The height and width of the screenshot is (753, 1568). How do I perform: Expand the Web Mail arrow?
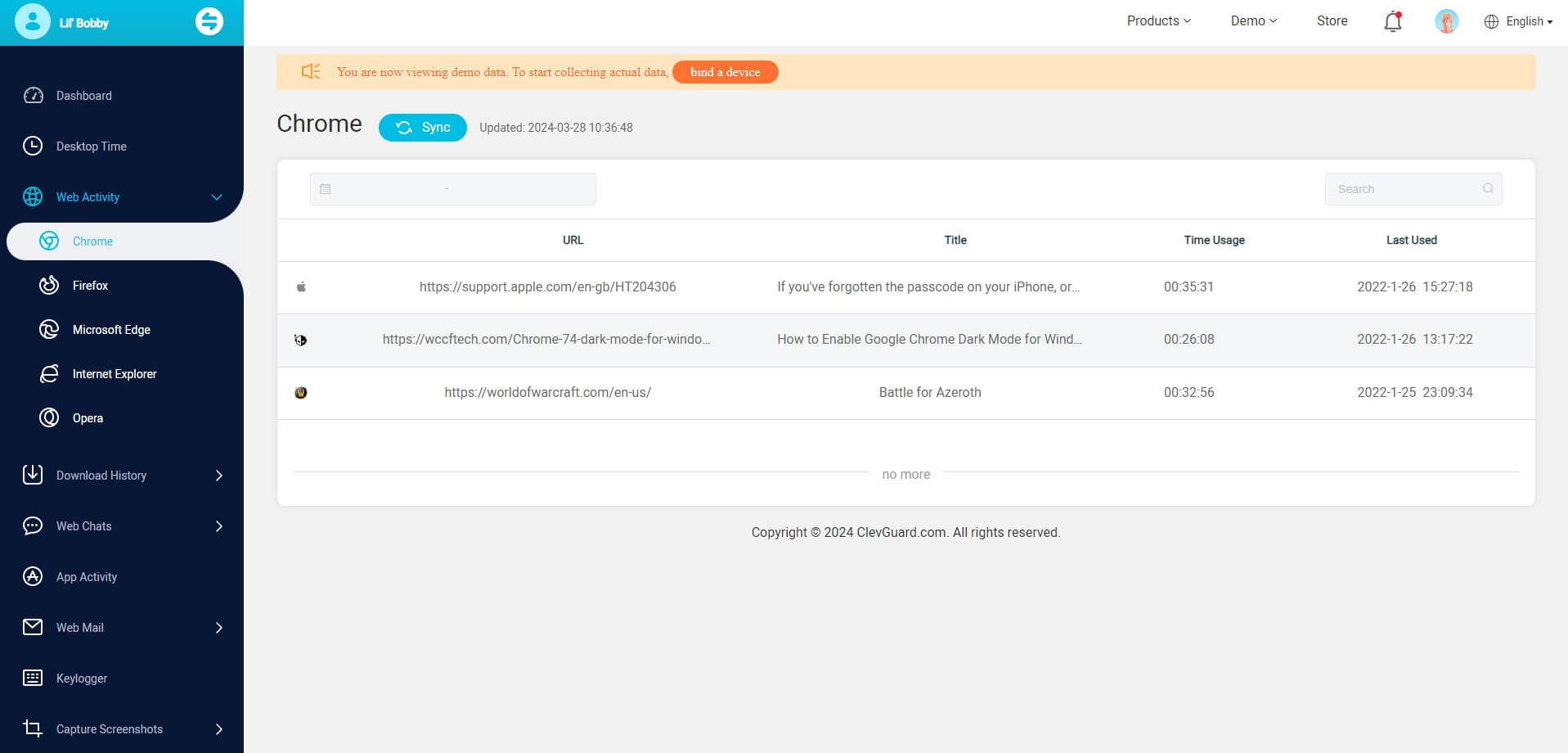tap(218, 628)
